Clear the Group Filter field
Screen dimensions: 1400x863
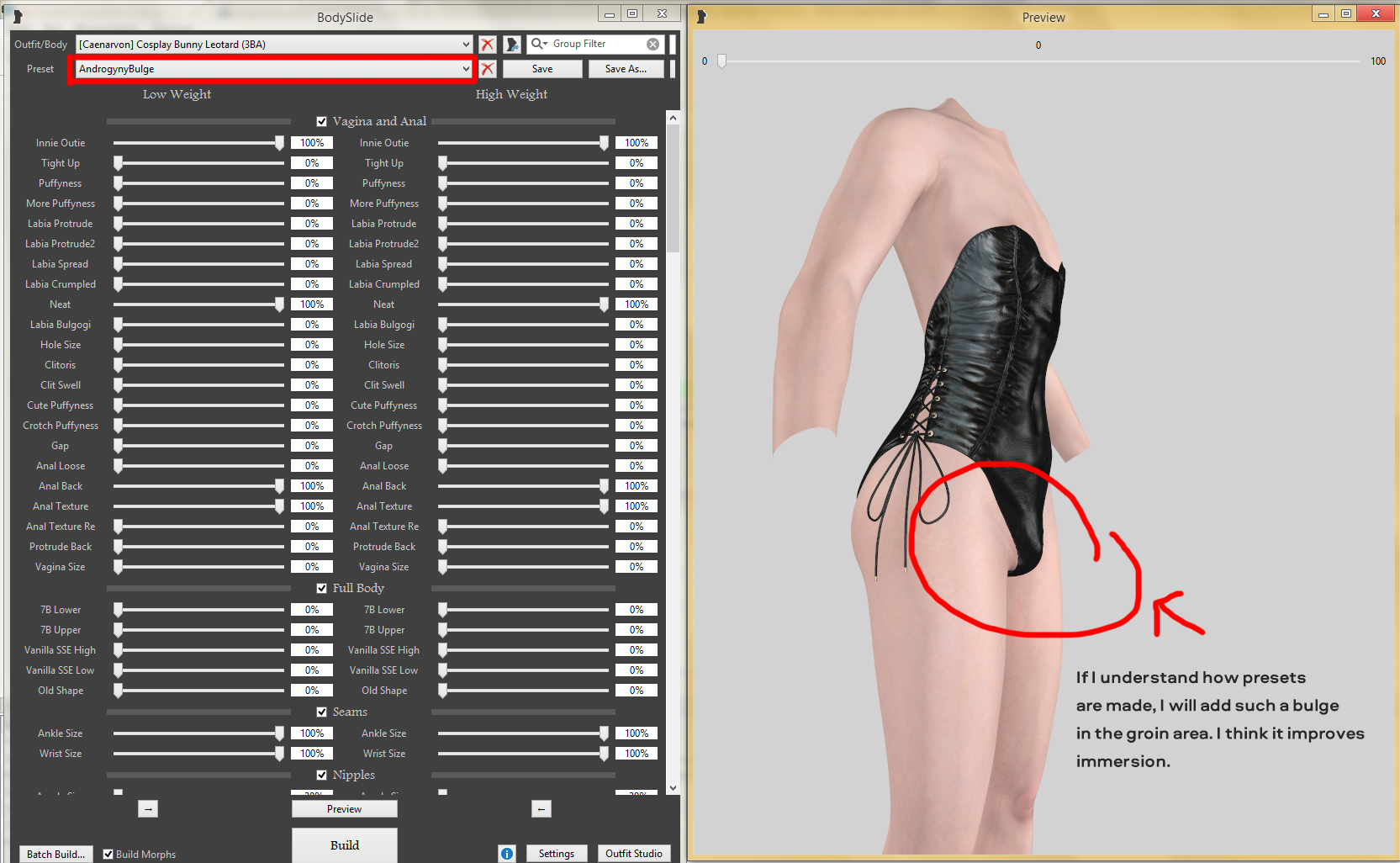(x=653, y=44)
